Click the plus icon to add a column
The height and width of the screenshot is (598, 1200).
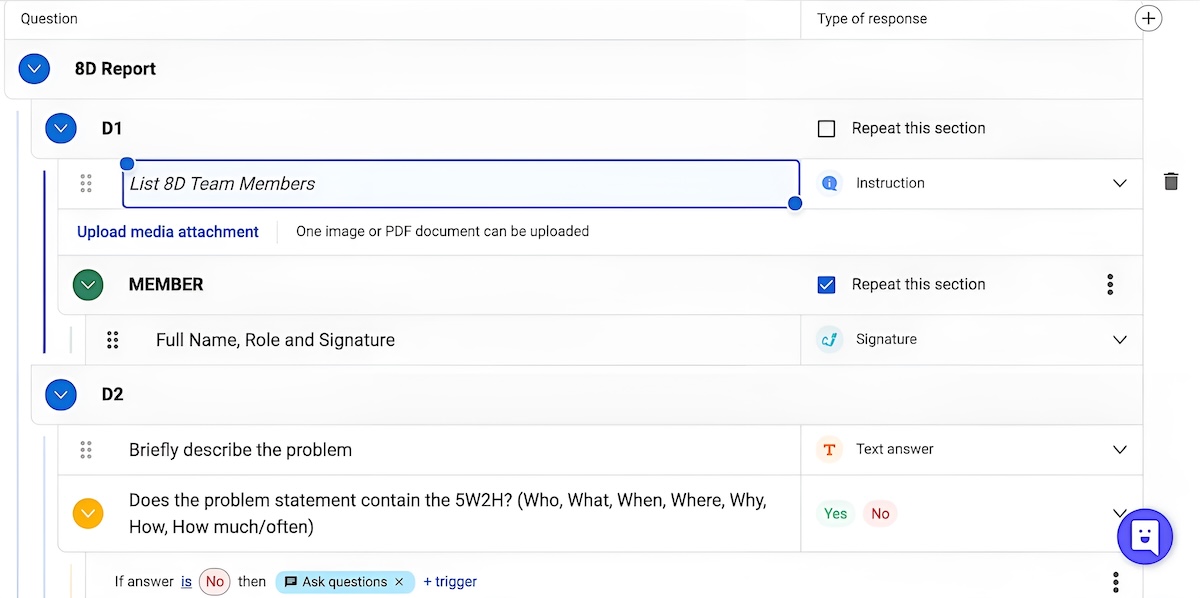(x=1149, y=18)
